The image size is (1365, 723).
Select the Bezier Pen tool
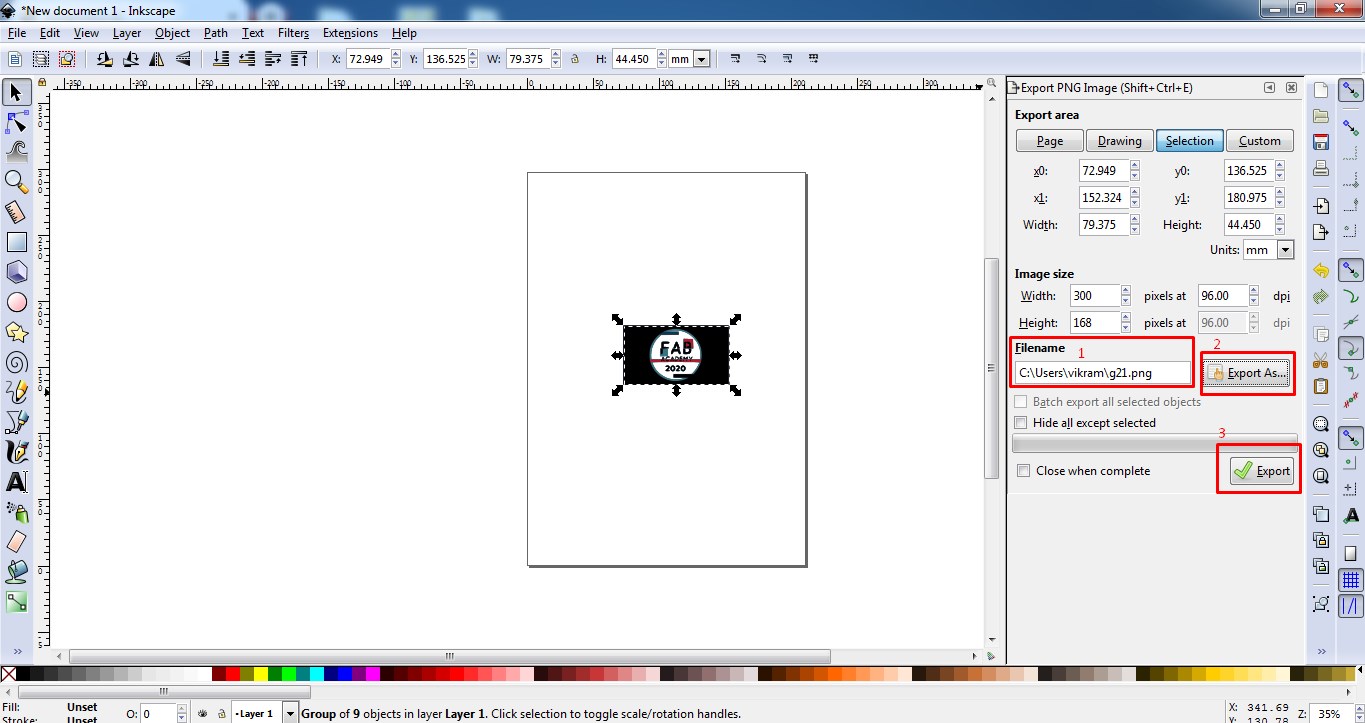point(16,422)
